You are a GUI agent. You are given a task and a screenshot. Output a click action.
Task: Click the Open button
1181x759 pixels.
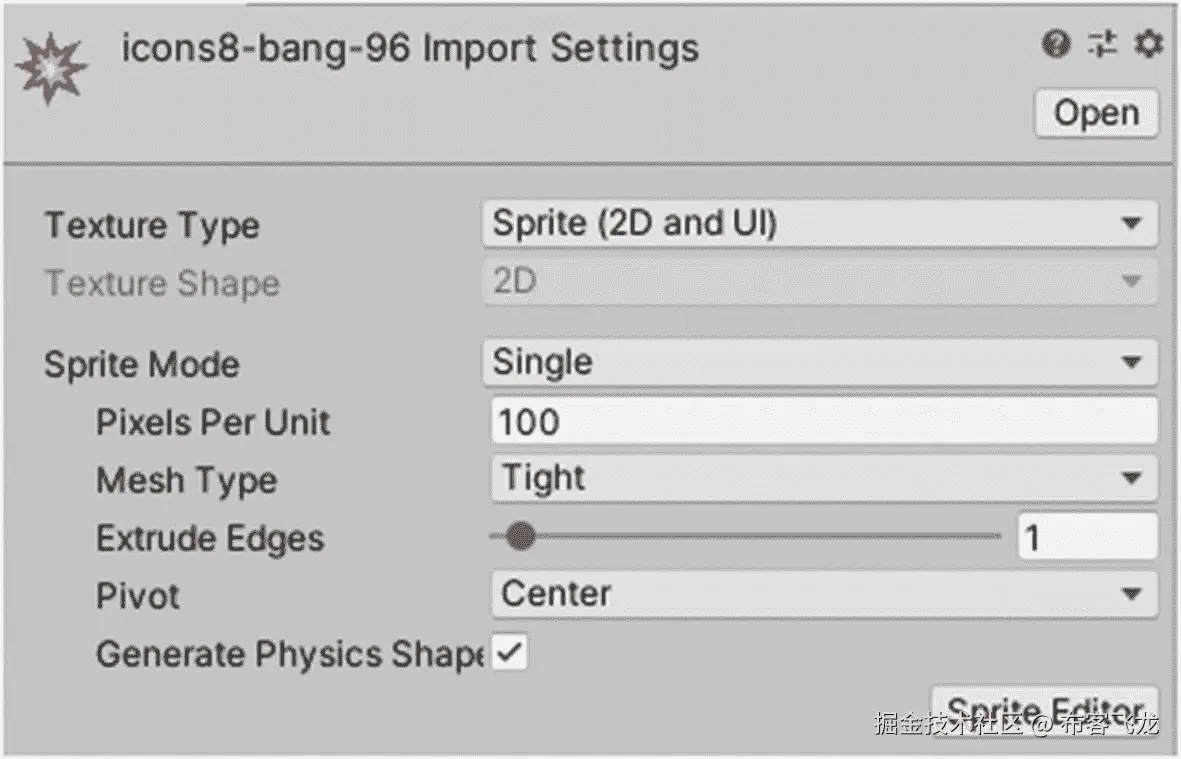(x=1096, y=113)
